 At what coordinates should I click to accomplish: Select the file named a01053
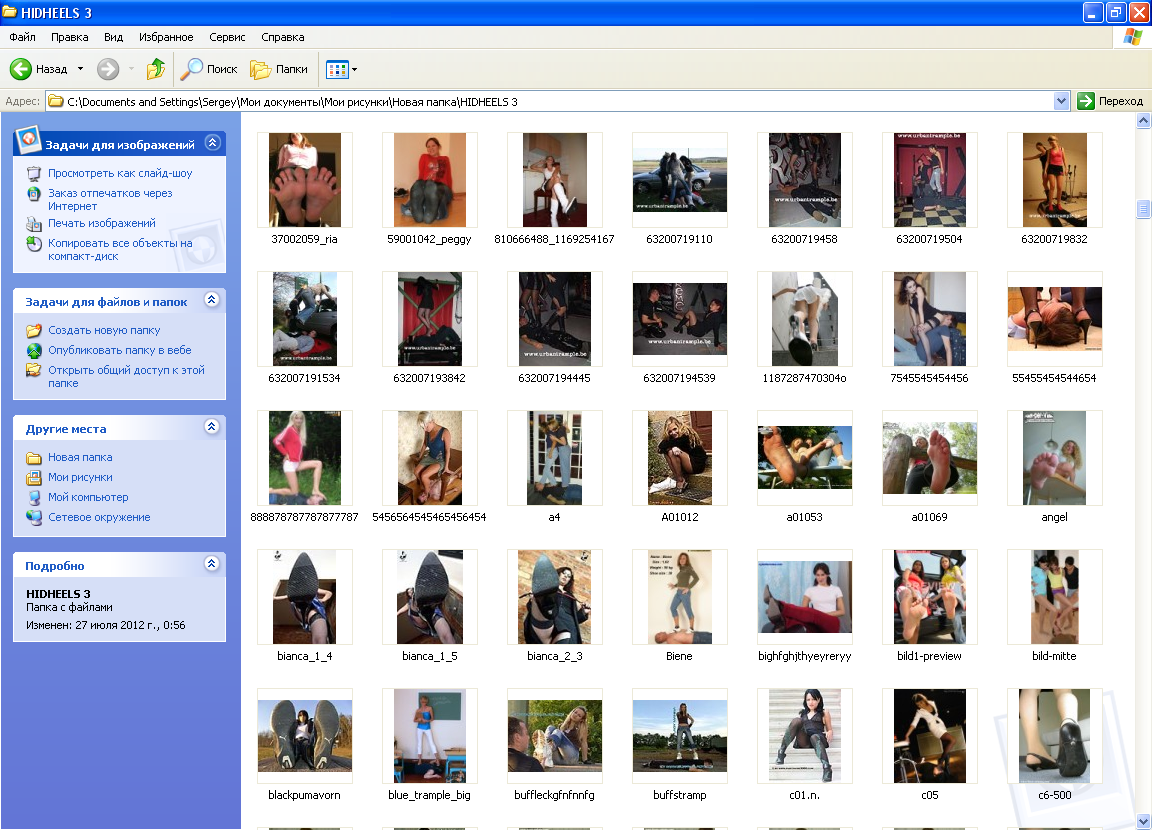pos(804,466)
